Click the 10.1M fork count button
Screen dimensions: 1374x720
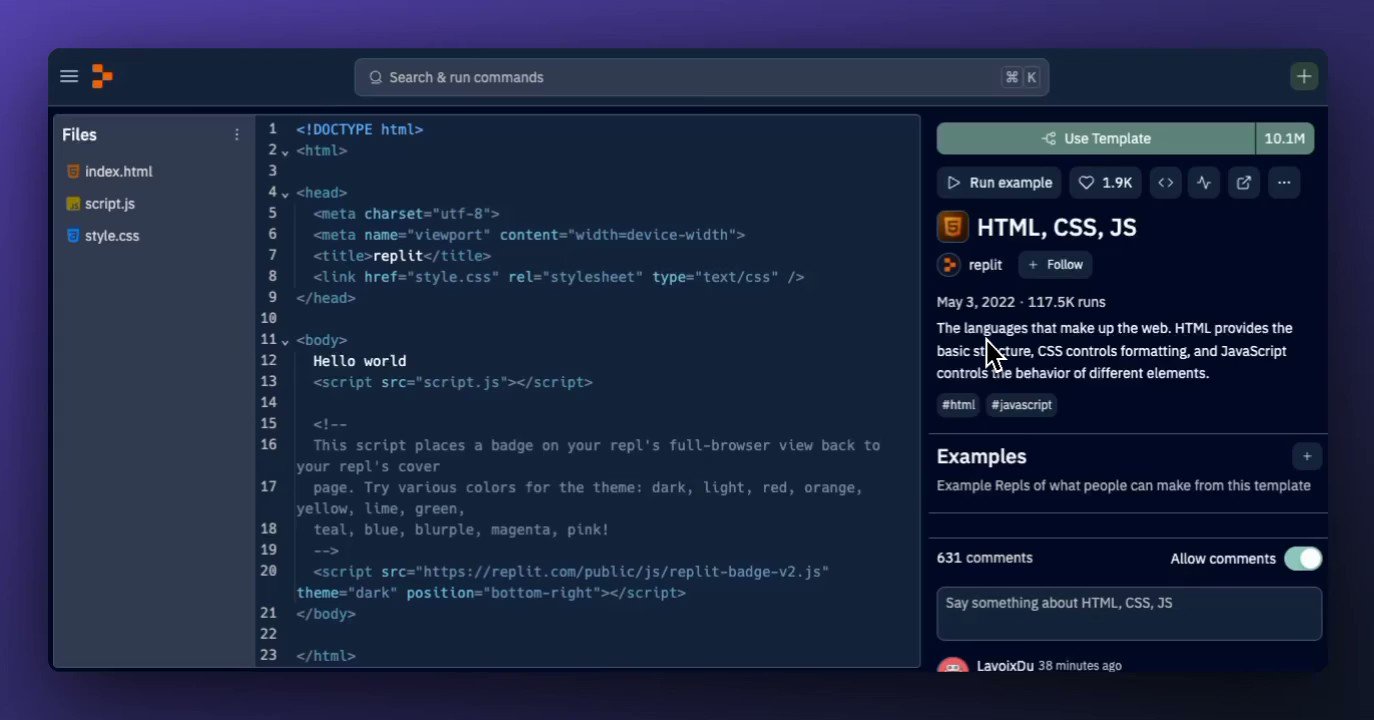pyautogui.click(x=1285, y=139)
